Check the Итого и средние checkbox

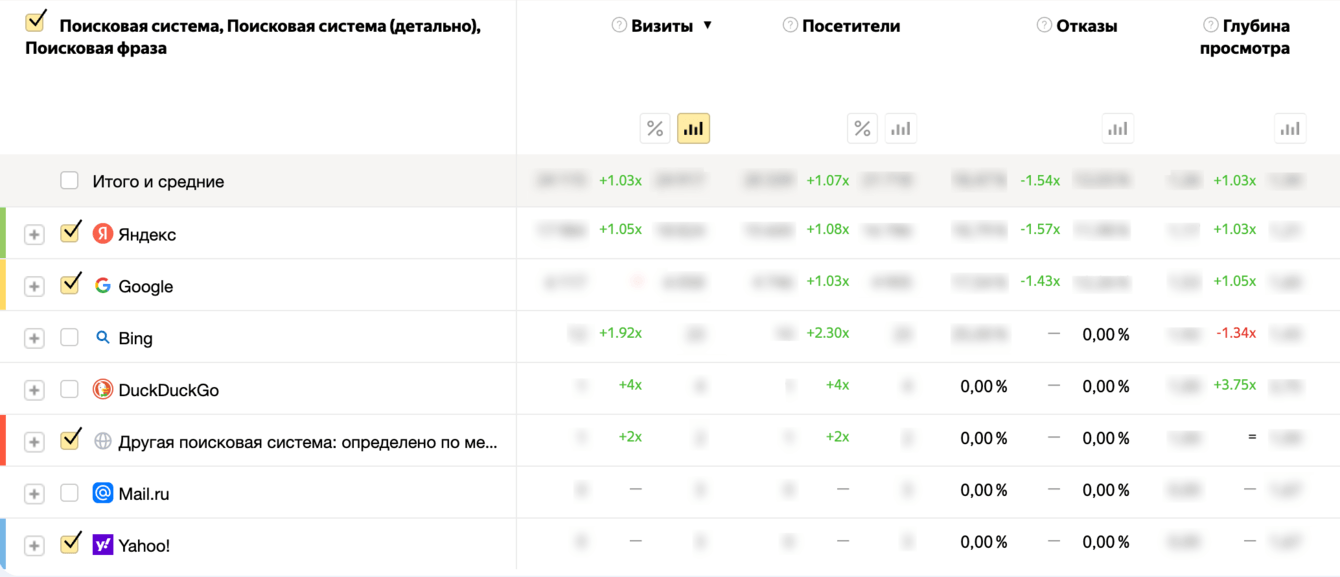pos(69,181)
